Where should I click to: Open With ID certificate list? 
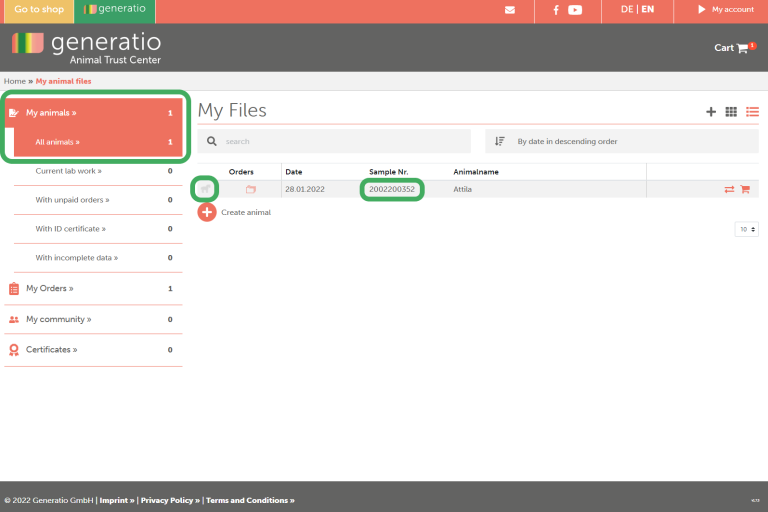point(98,229)
